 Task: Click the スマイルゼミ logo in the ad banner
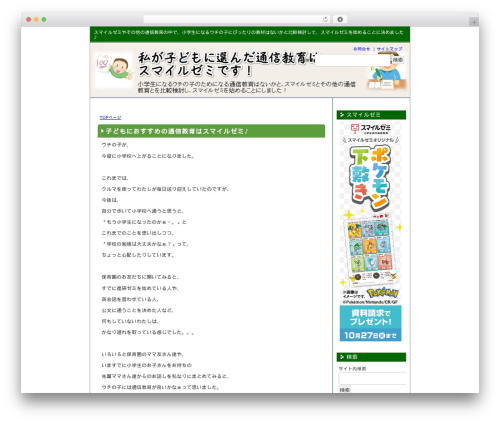(371, 128)
